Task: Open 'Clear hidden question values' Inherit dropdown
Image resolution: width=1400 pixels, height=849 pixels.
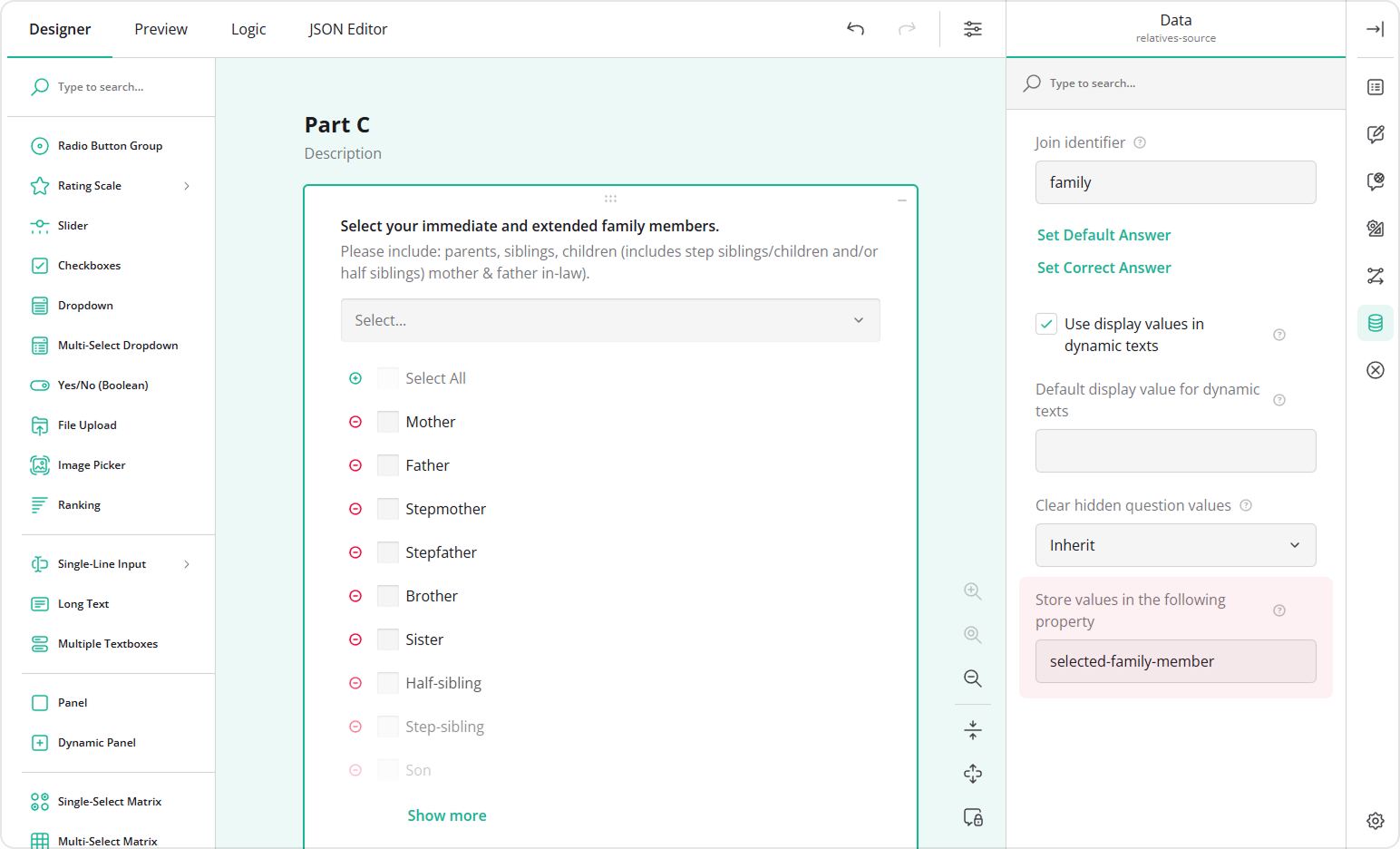Action: click(1175, 545)
